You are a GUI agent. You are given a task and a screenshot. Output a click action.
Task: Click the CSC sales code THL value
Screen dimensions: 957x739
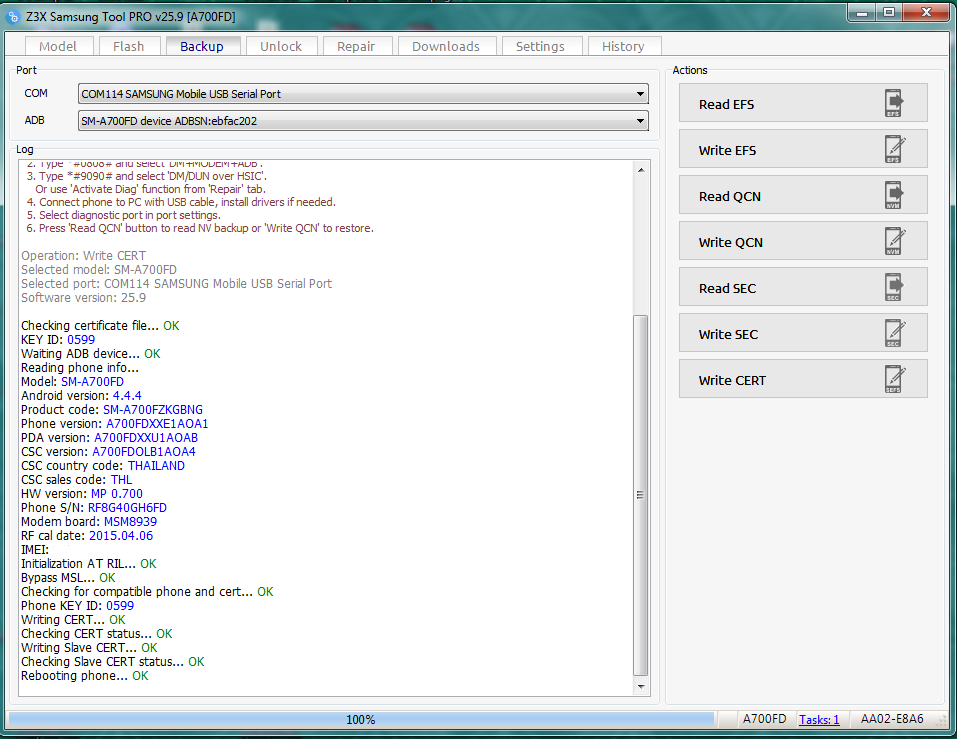tap(121, 480)
